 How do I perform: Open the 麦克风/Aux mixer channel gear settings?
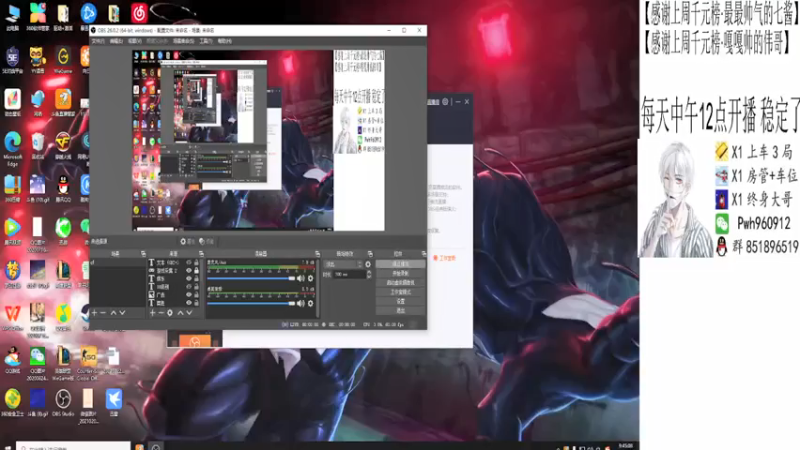point(311,279)
